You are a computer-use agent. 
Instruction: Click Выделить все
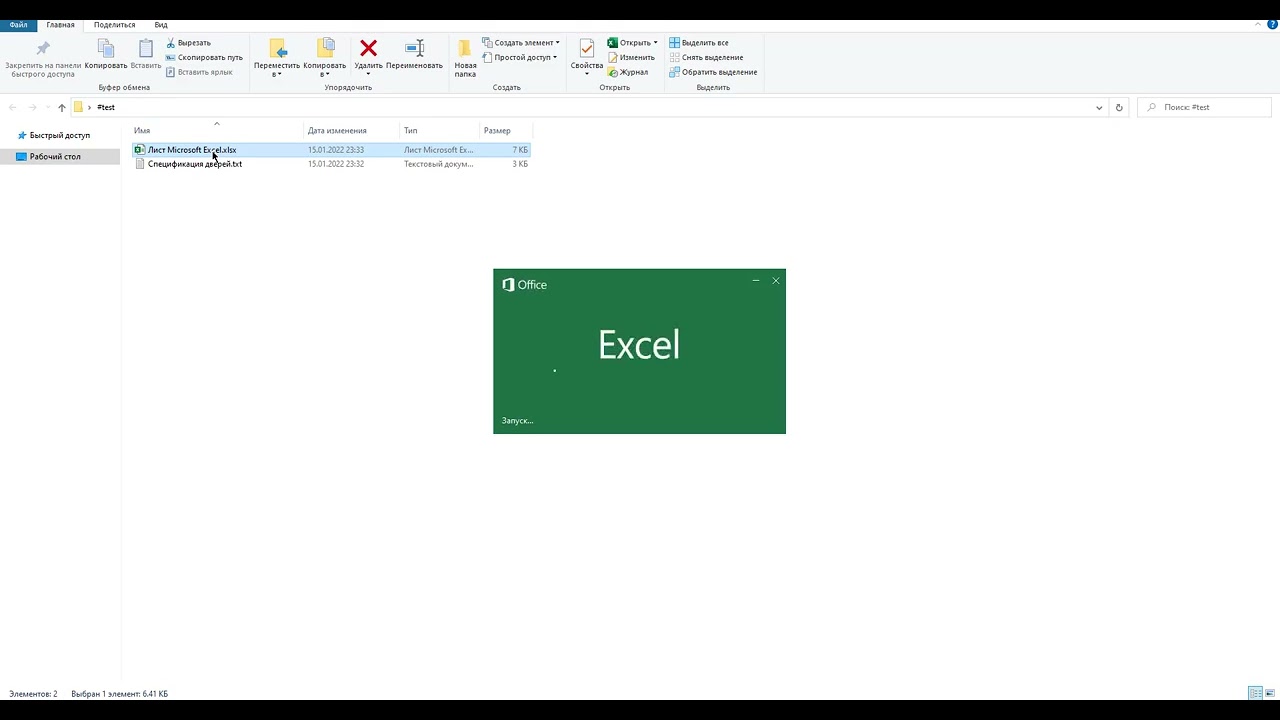(699, 43)
